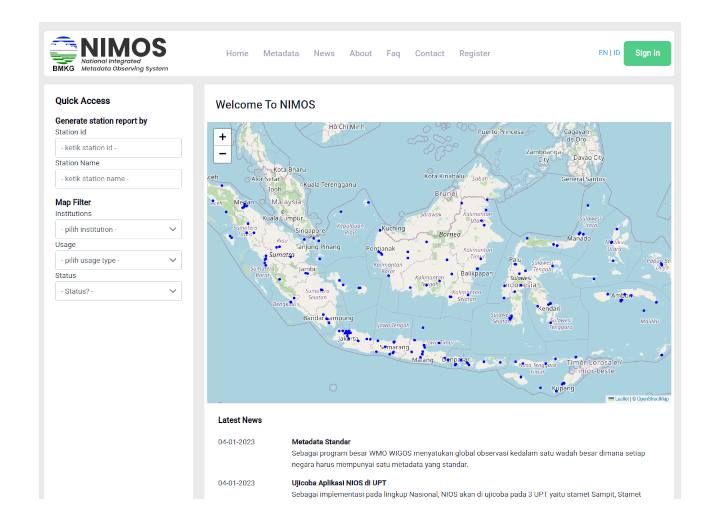Switch language to ID

[x=617, y=53]
